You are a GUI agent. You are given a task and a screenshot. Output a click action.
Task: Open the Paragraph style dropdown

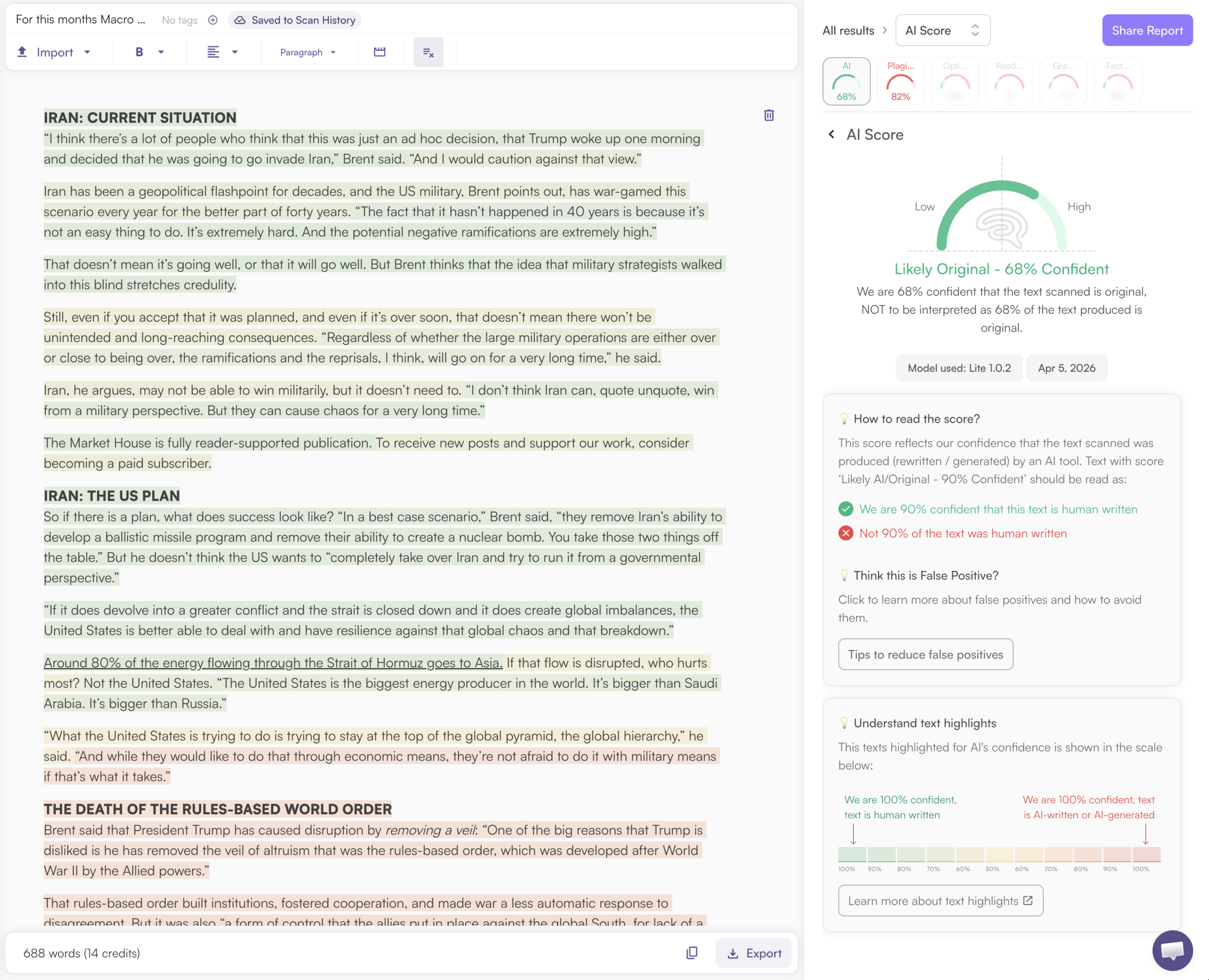307,52
